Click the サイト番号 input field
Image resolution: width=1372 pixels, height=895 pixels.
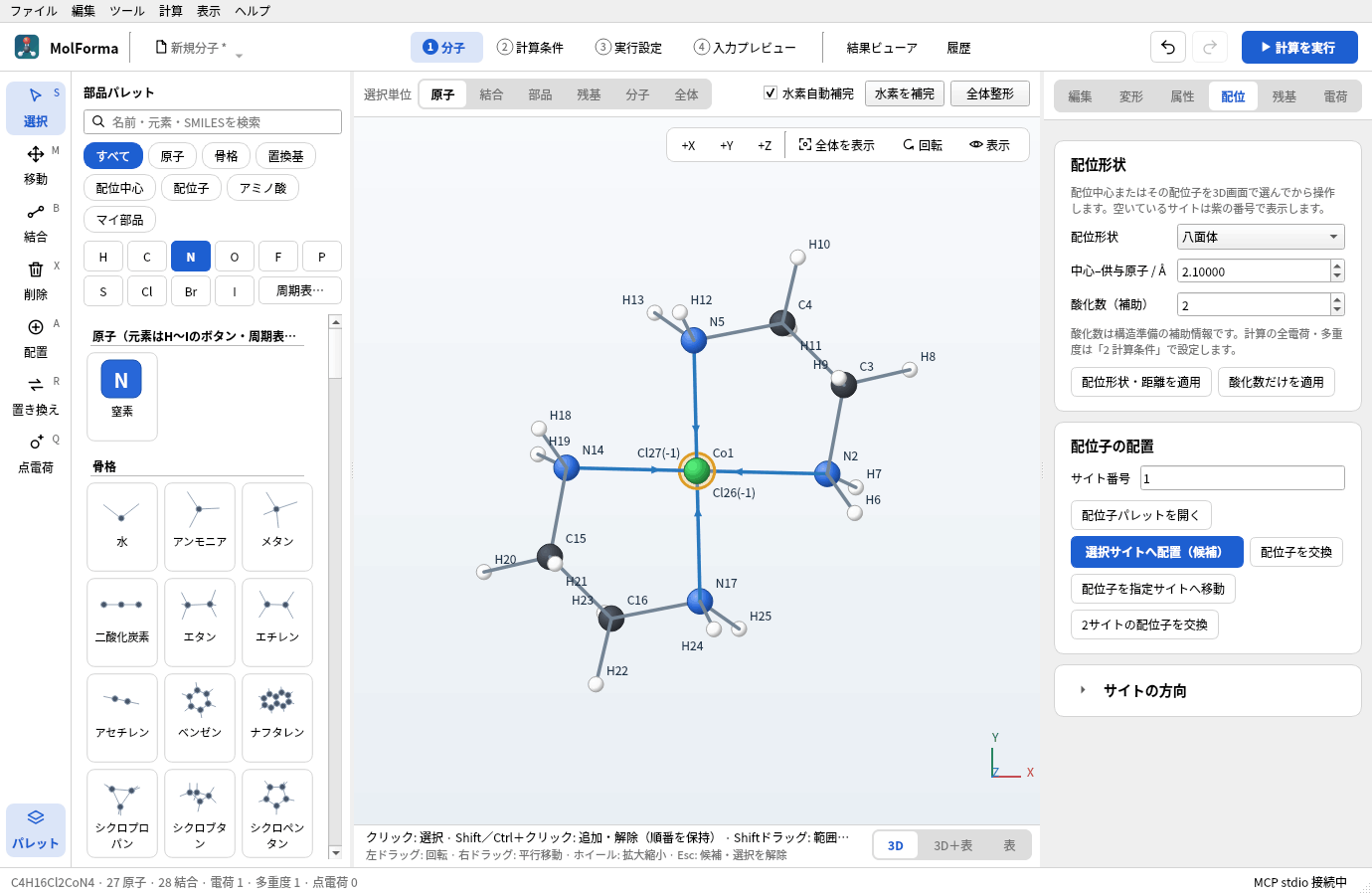click(x=1243, y=478)
